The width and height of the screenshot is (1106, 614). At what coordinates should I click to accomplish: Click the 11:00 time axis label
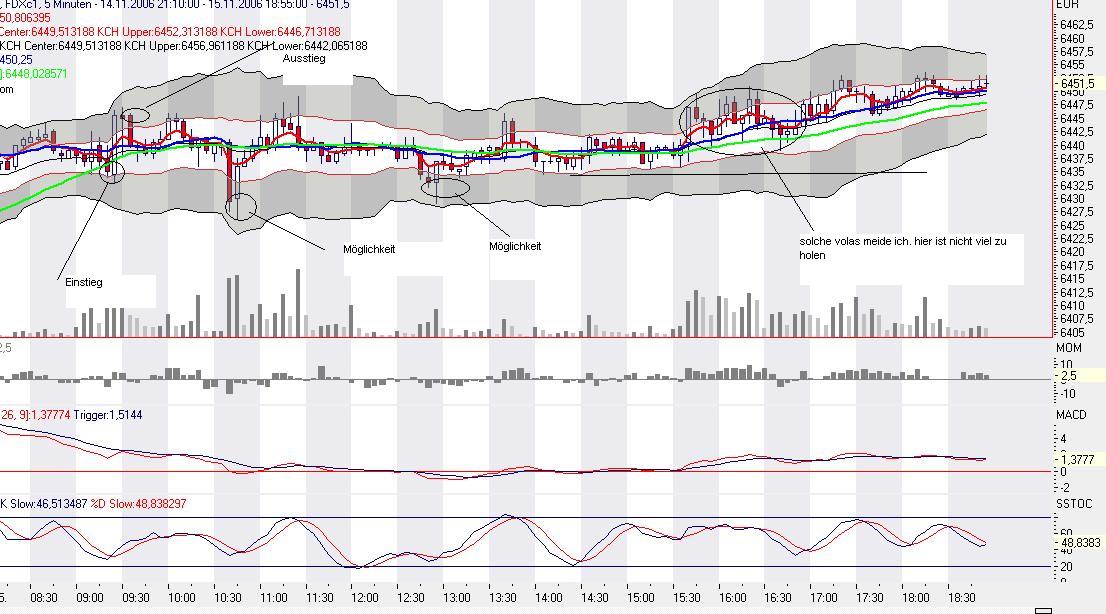click(274, 598)
